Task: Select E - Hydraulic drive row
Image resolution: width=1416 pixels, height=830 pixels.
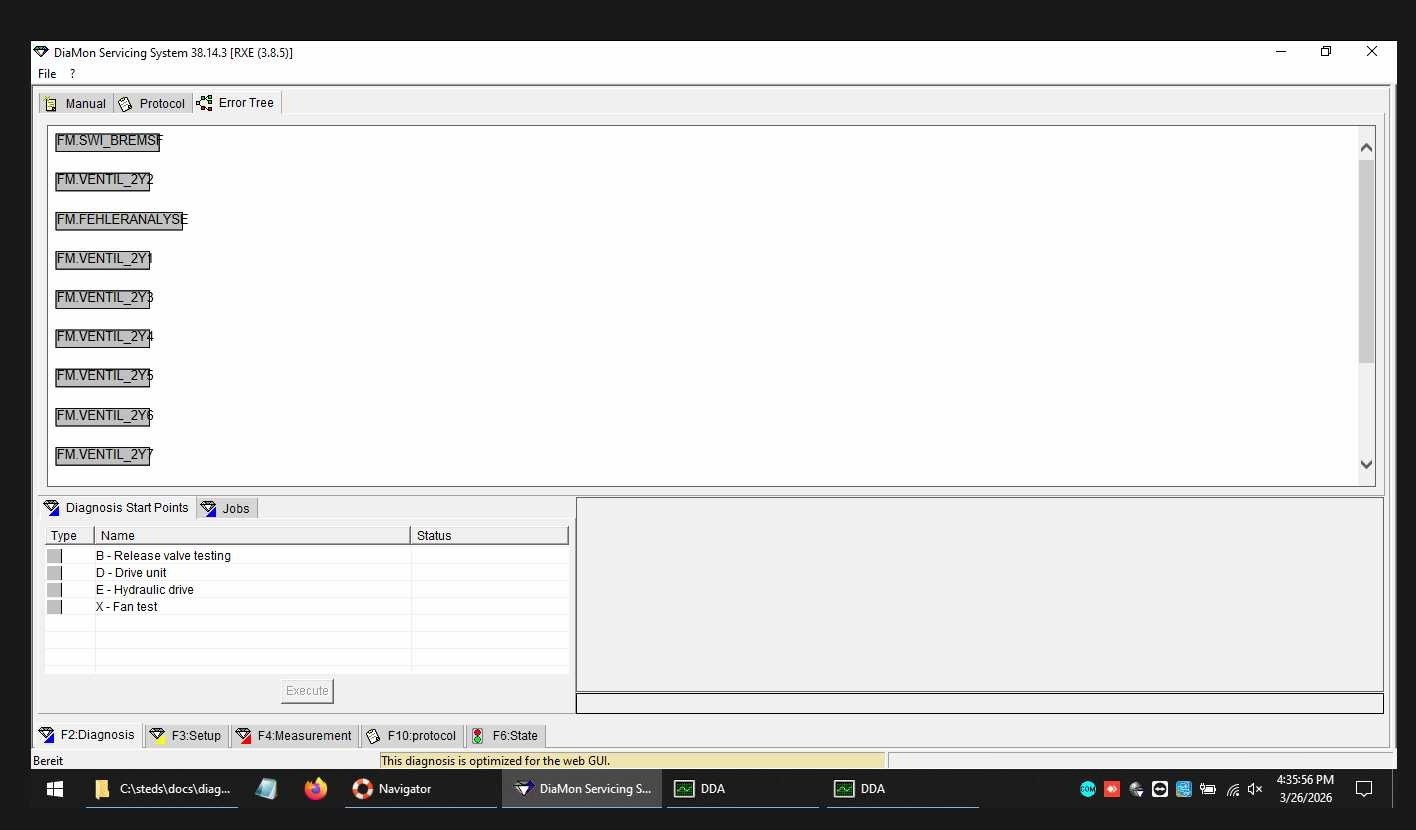Action: point(306,589)
